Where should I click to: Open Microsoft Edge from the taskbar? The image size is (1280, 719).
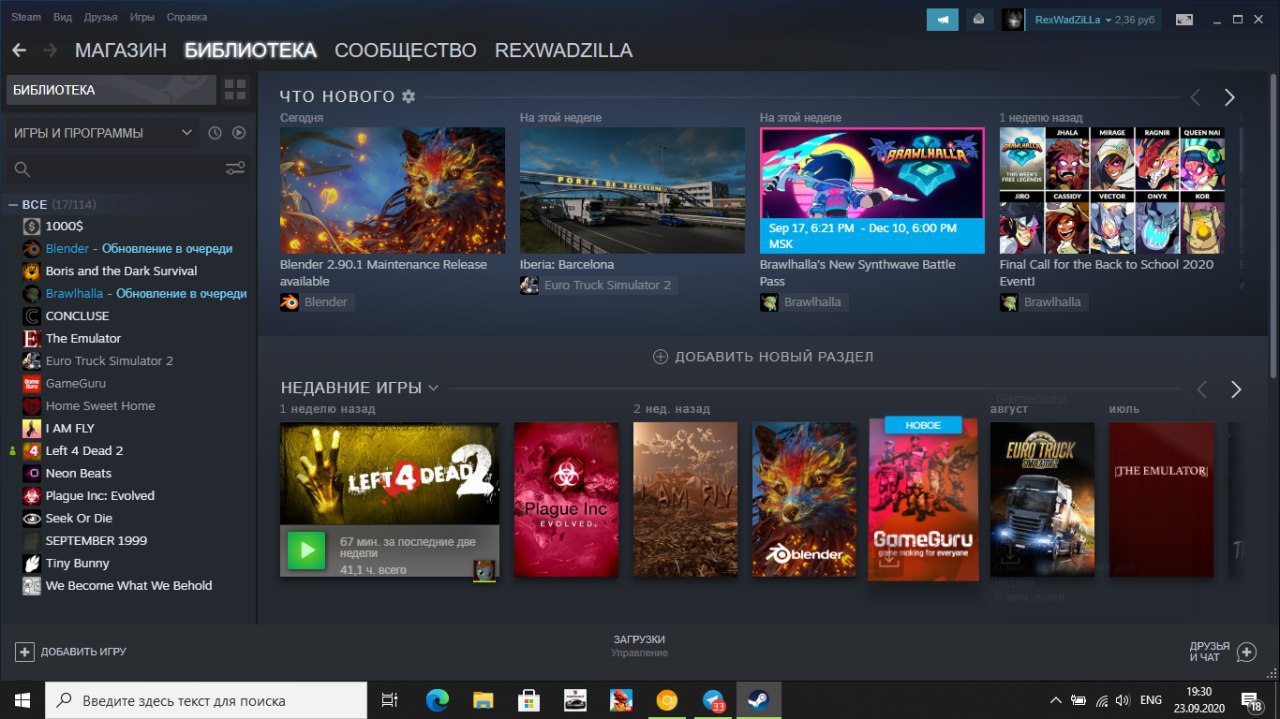pyautogui.click(x=437, y=700)
